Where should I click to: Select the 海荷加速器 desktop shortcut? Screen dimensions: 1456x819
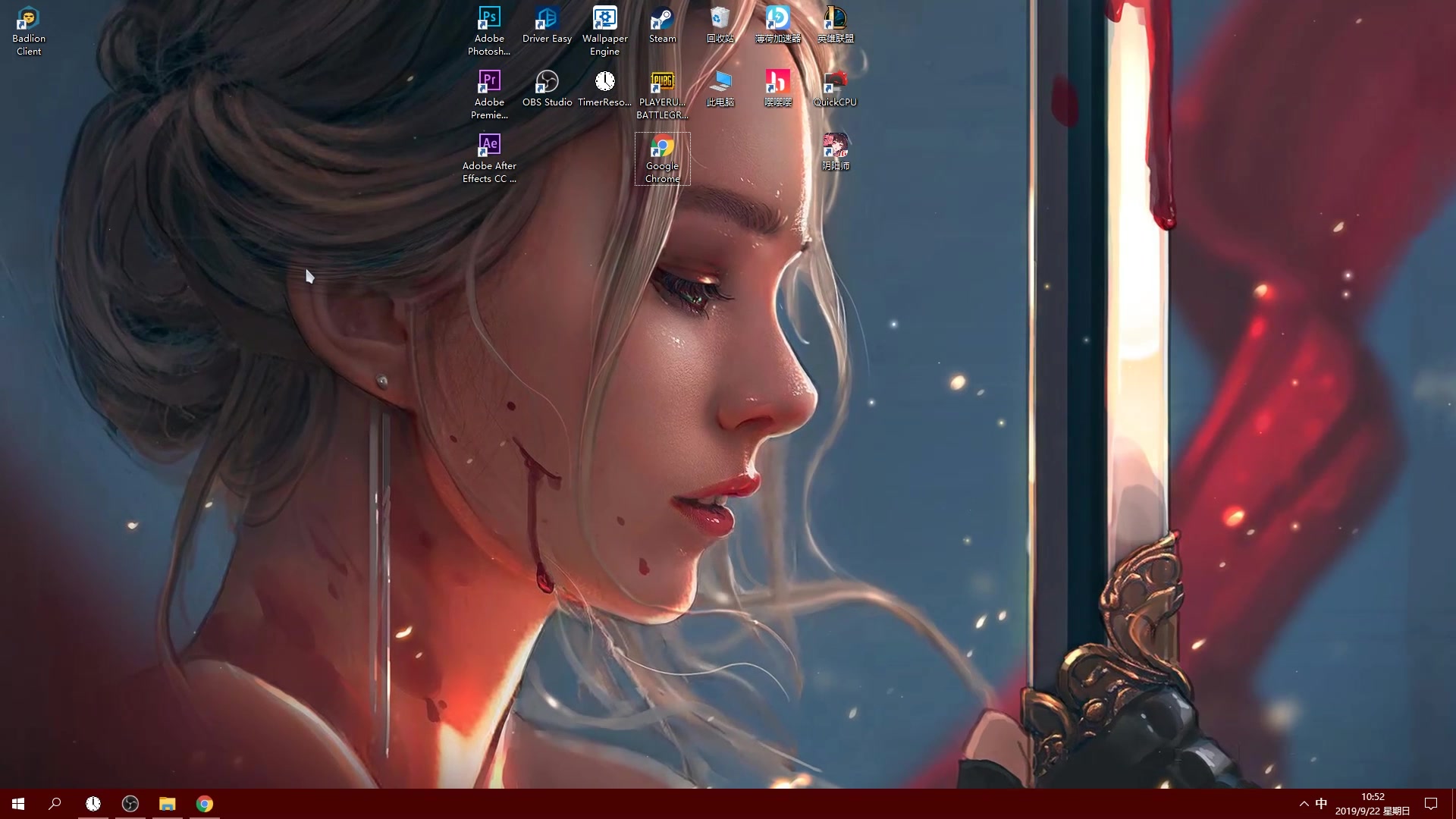pos(777,24)
